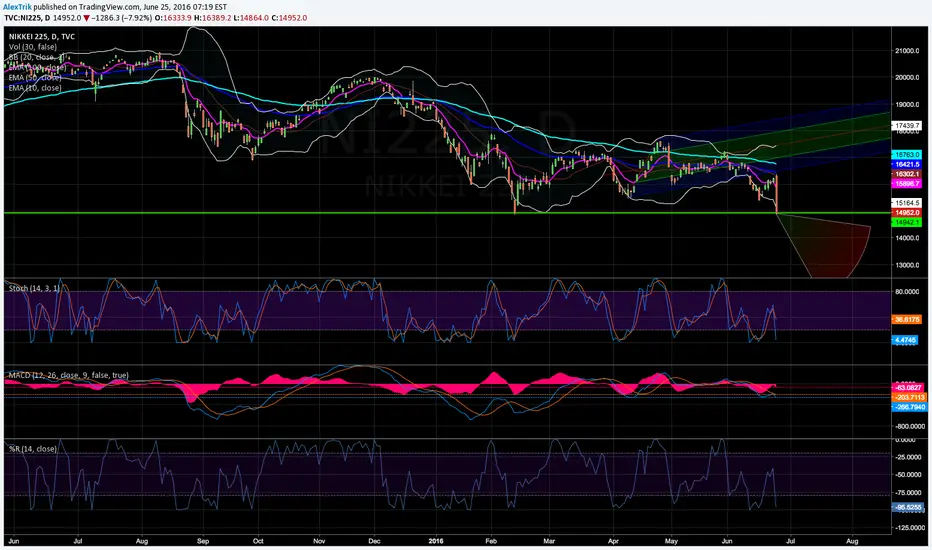This screenshot has width=932, height=550.
Task: Click the Dec label on time axis
Action: [374, 541]
